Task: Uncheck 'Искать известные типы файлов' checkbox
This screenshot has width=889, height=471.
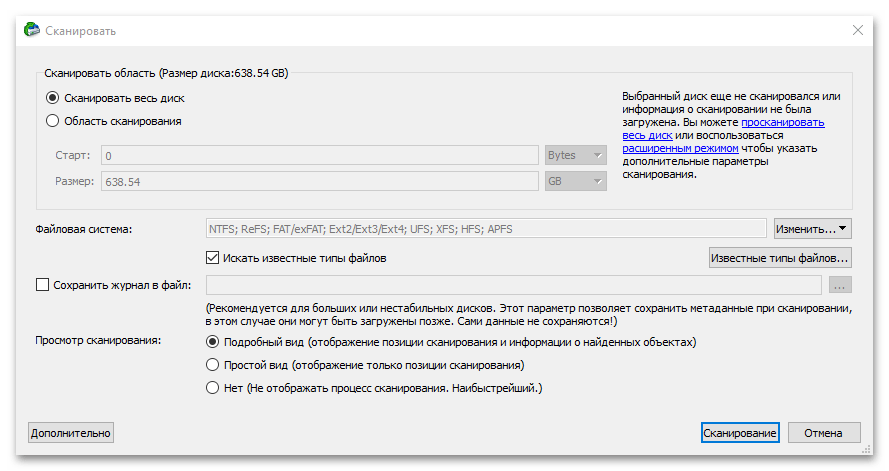Action: (x=212, y=258)
